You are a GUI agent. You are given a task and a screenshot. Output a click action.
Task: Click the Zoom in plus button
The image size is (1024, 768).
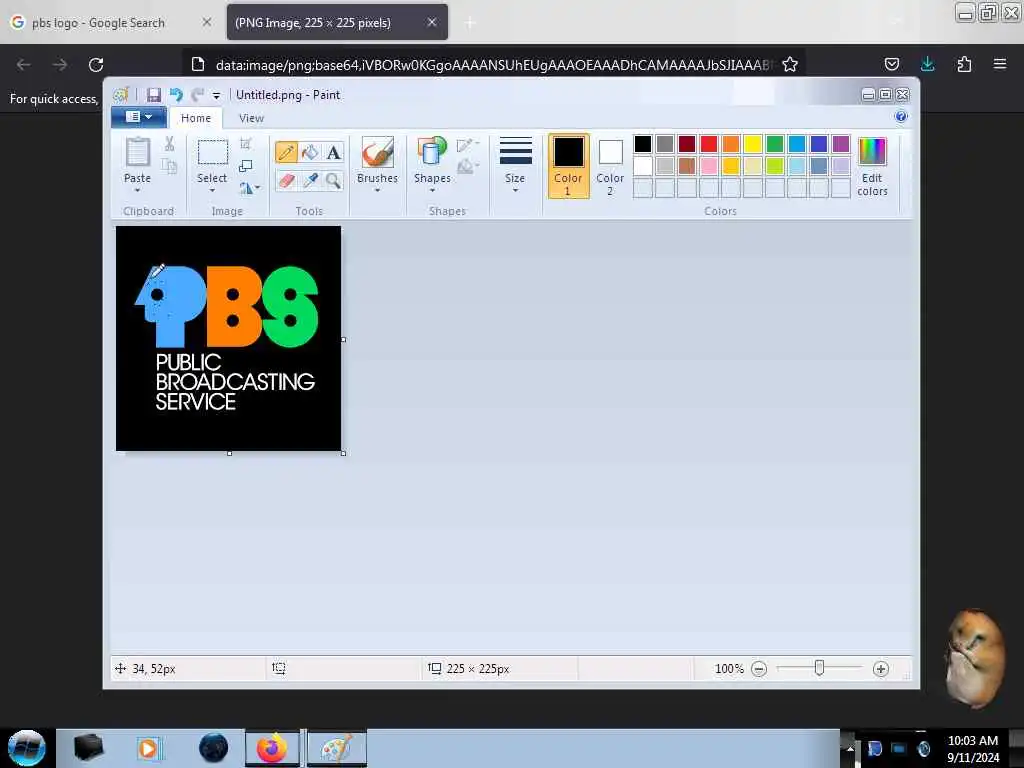(x=880, y=669)
